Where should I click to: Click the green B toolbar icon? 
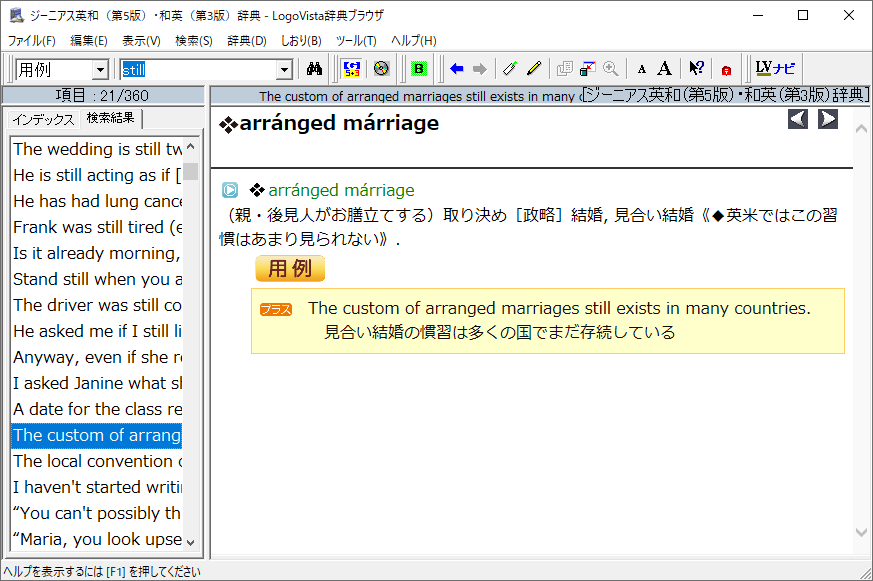419,69
